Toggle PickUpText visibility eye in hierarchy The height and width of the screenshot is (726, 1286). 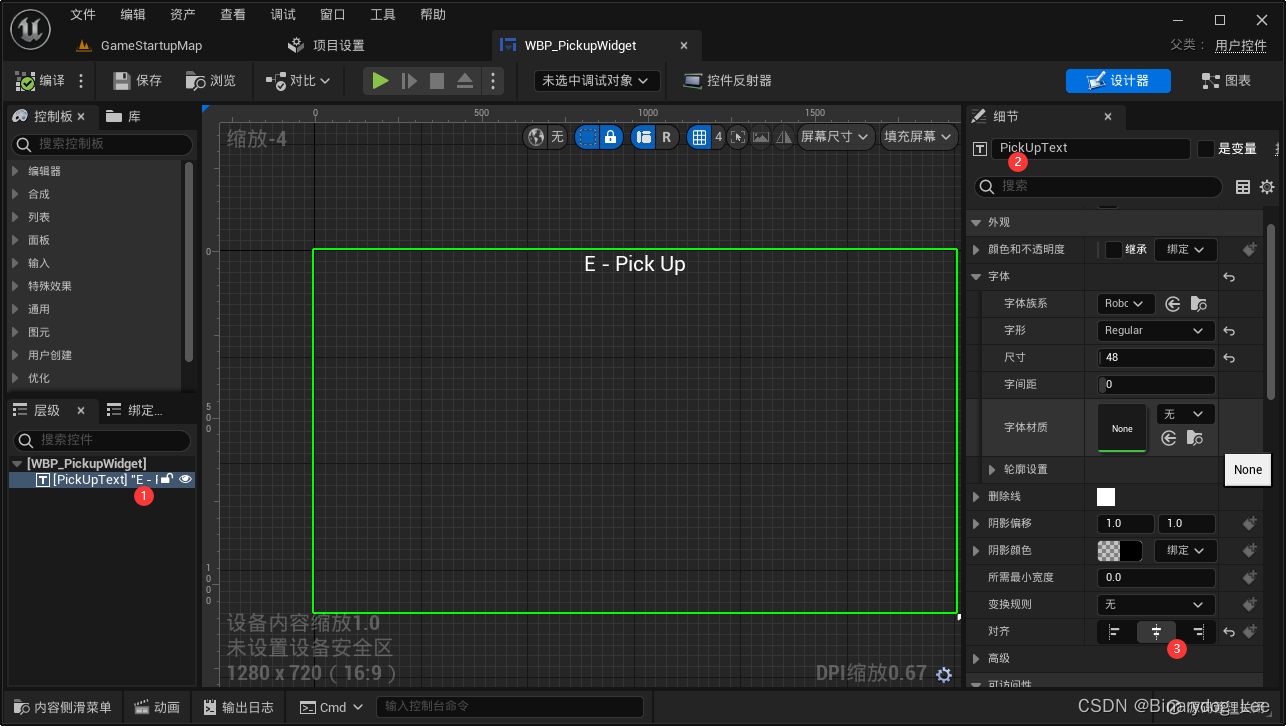[x=185, y=480]
